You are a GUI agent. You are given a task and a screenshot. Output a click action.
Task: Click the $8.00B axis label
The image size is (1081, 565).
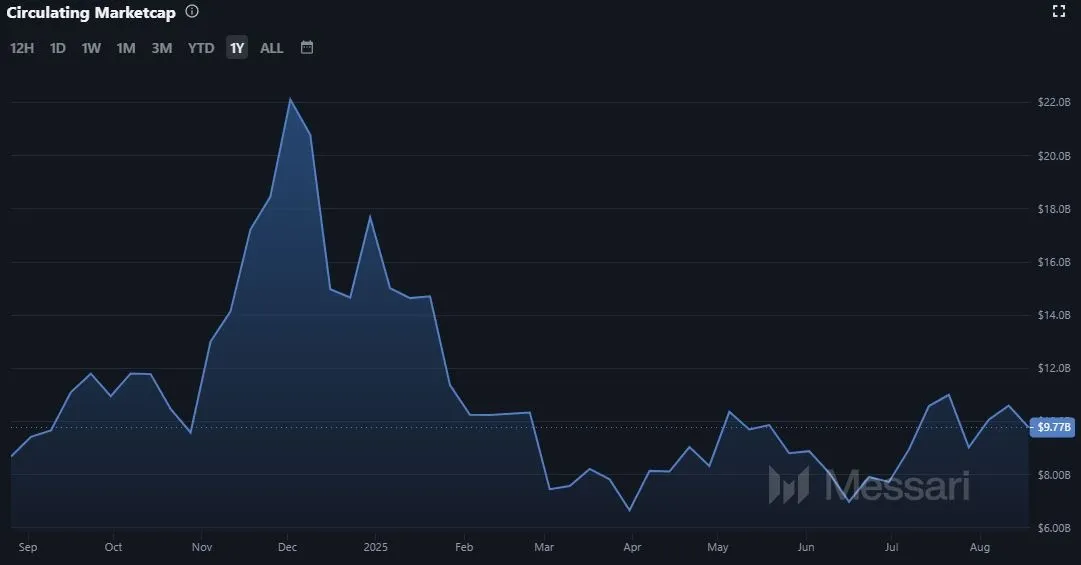coord(1054,475)
